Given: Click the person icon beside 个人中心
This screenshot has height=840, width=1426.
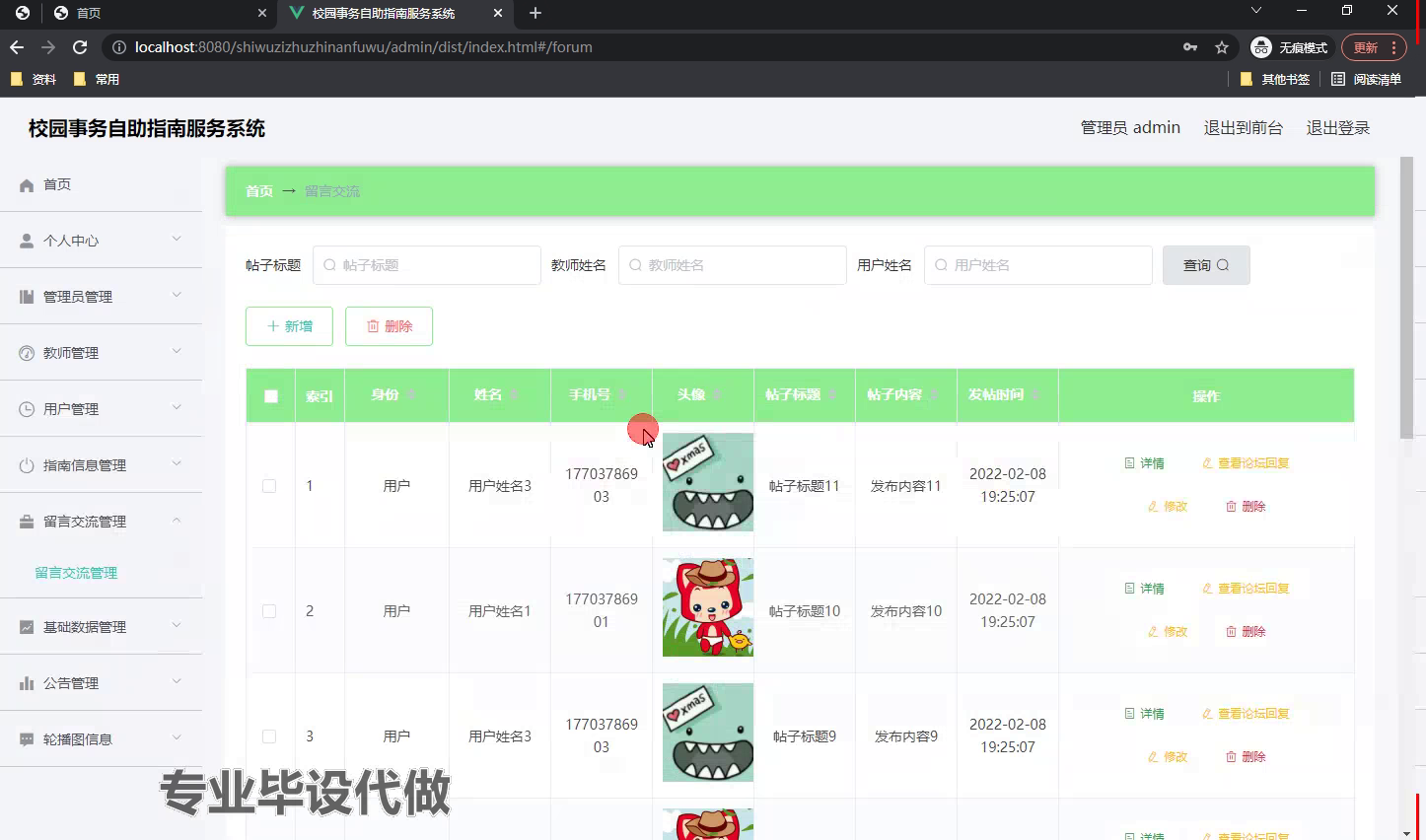Looking at the screenshot, I should click(x=27, y=241).
